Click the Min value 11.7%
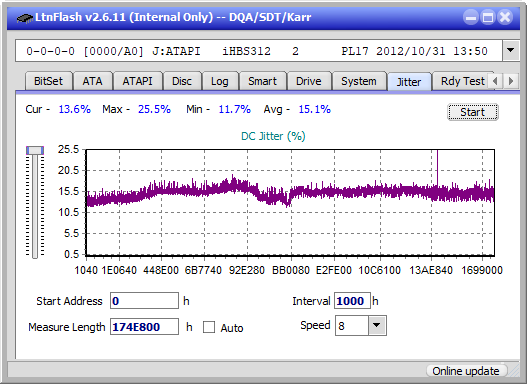Screen dimensions: 527x384 [x=235, y=109]
